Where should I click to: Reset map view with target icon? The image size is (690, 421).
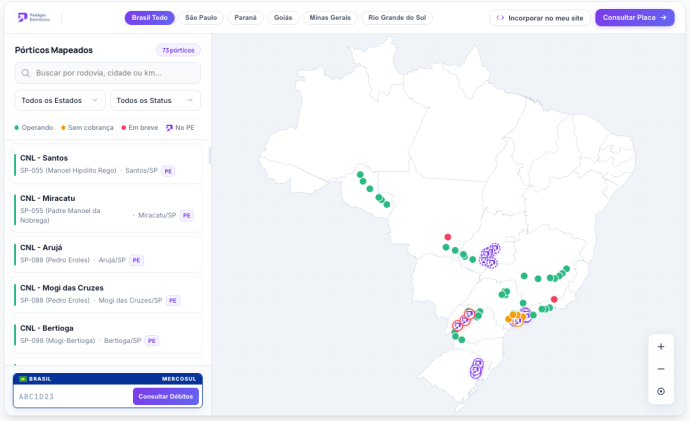point(661,392)
